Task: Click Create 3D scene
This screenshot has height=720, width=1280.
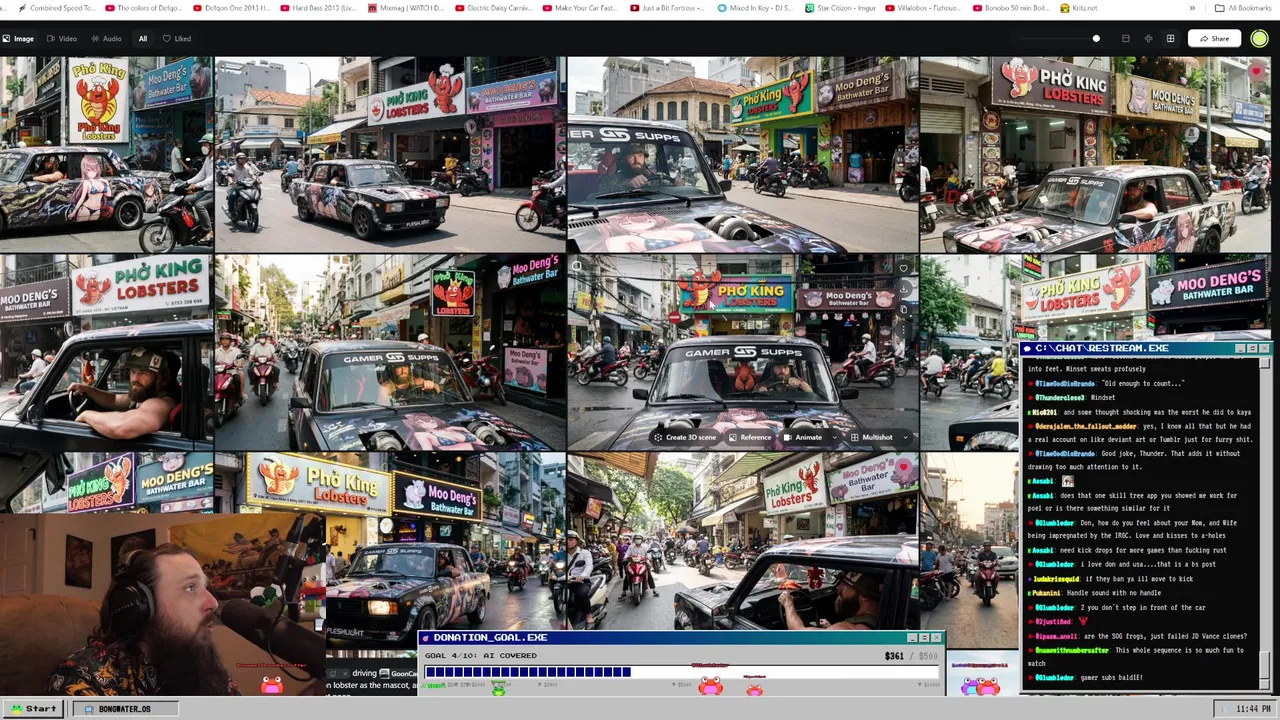Action: coord(685,437)
